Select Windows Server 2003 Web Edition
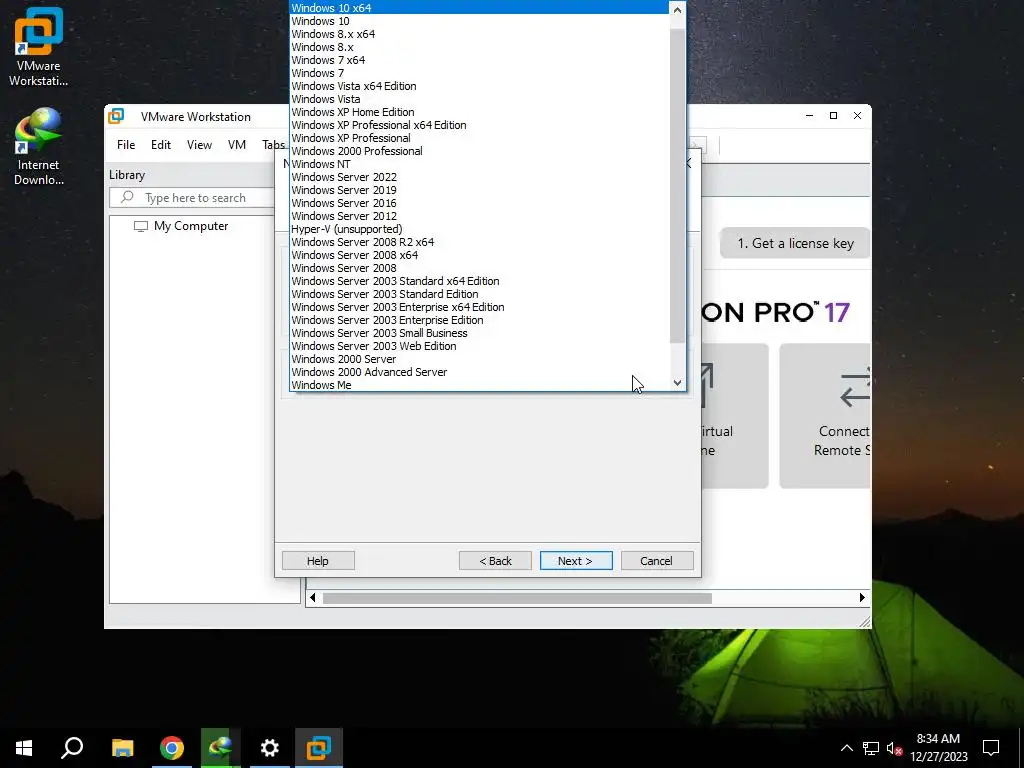 pos(479,346)
